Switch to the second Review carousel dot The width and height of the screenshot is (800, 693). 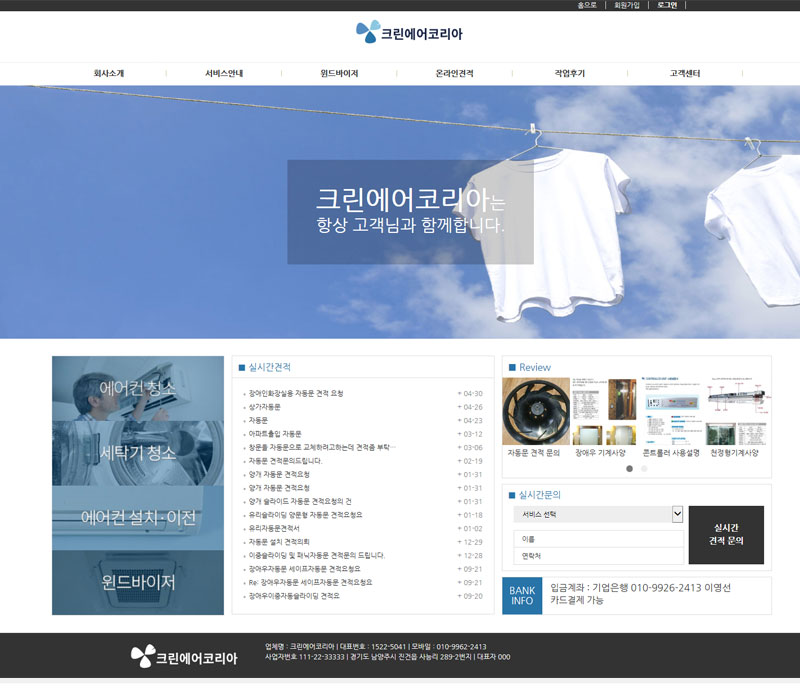644,468
